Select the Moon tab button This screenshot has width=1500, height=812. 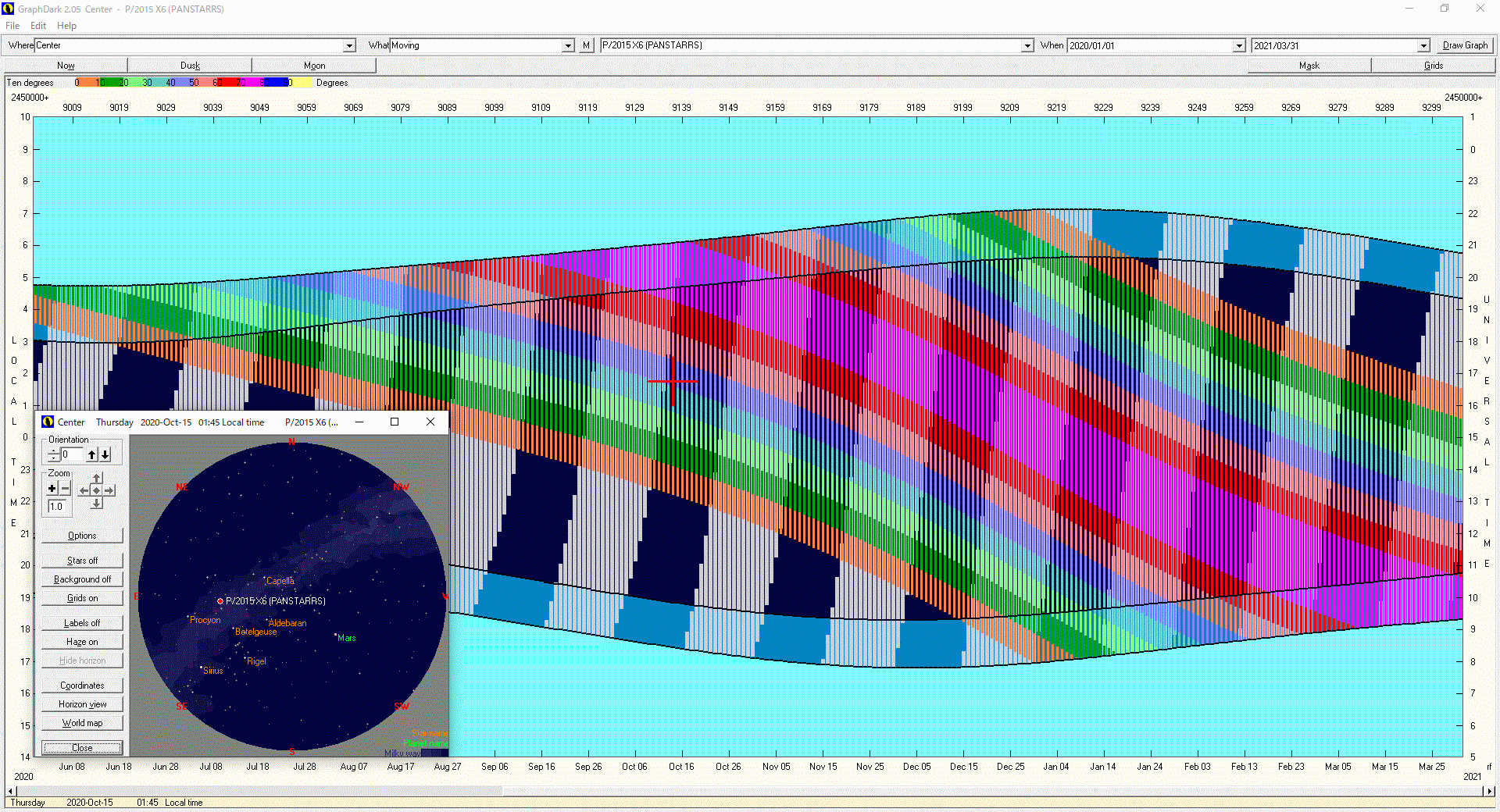click(314, 66)
